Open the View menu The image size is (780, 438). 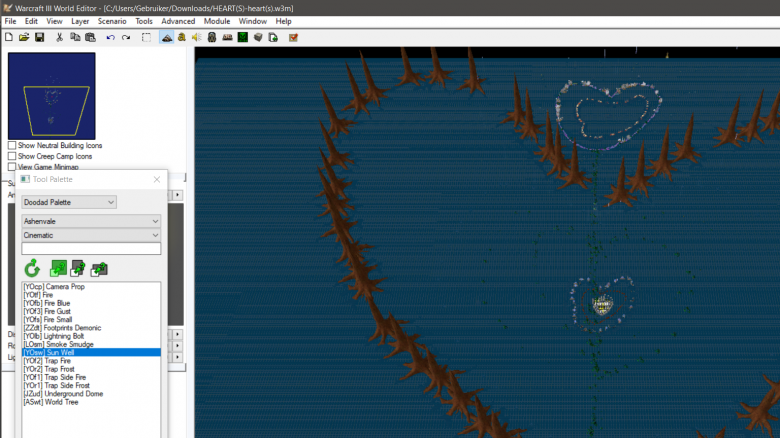tap(54, 21)
